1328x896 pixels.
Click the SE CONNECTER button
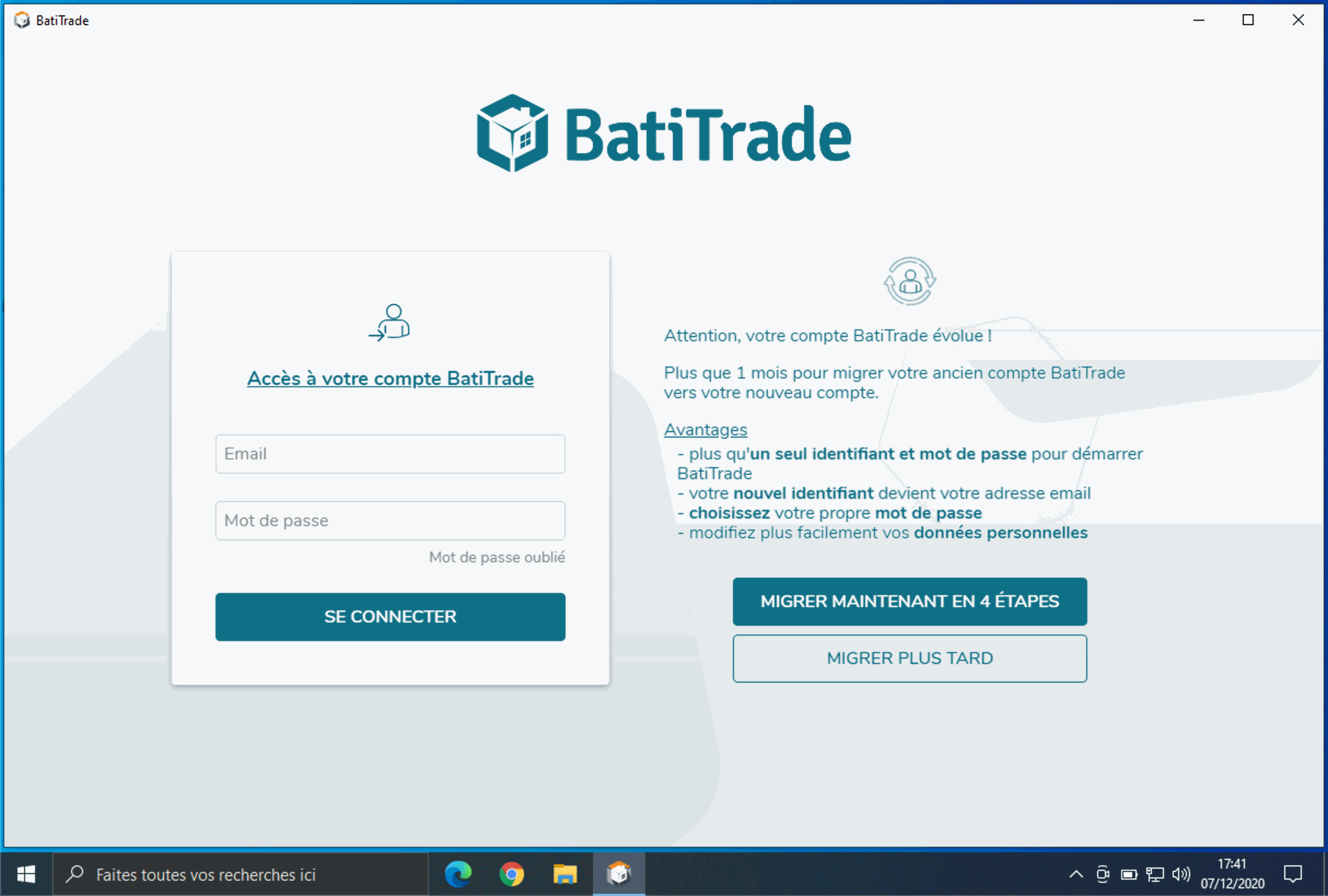click(391, 616)
